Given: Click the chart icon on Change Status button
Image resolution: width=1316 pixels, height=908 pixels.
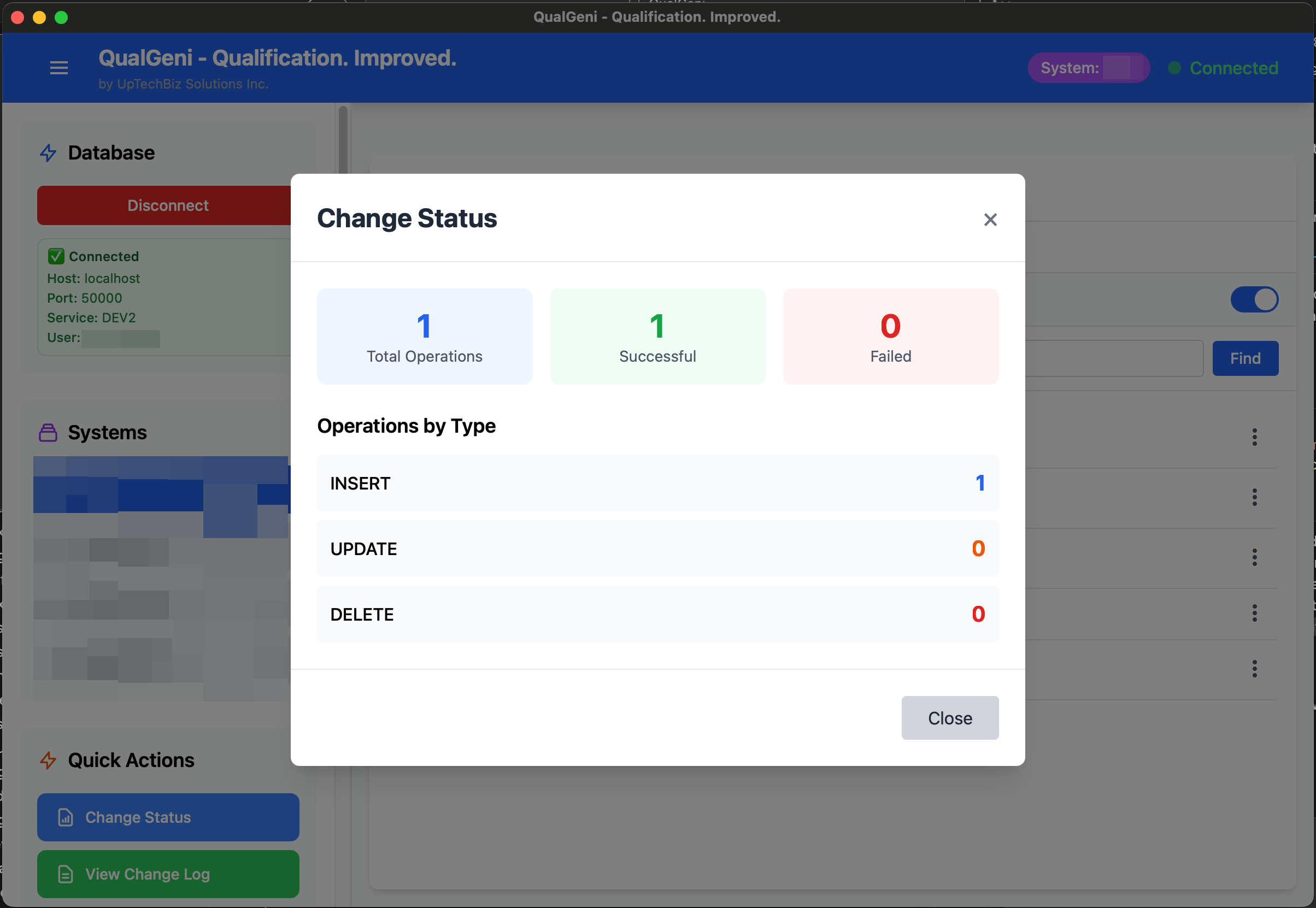Looking at the screenshot, I should [66, 817].
